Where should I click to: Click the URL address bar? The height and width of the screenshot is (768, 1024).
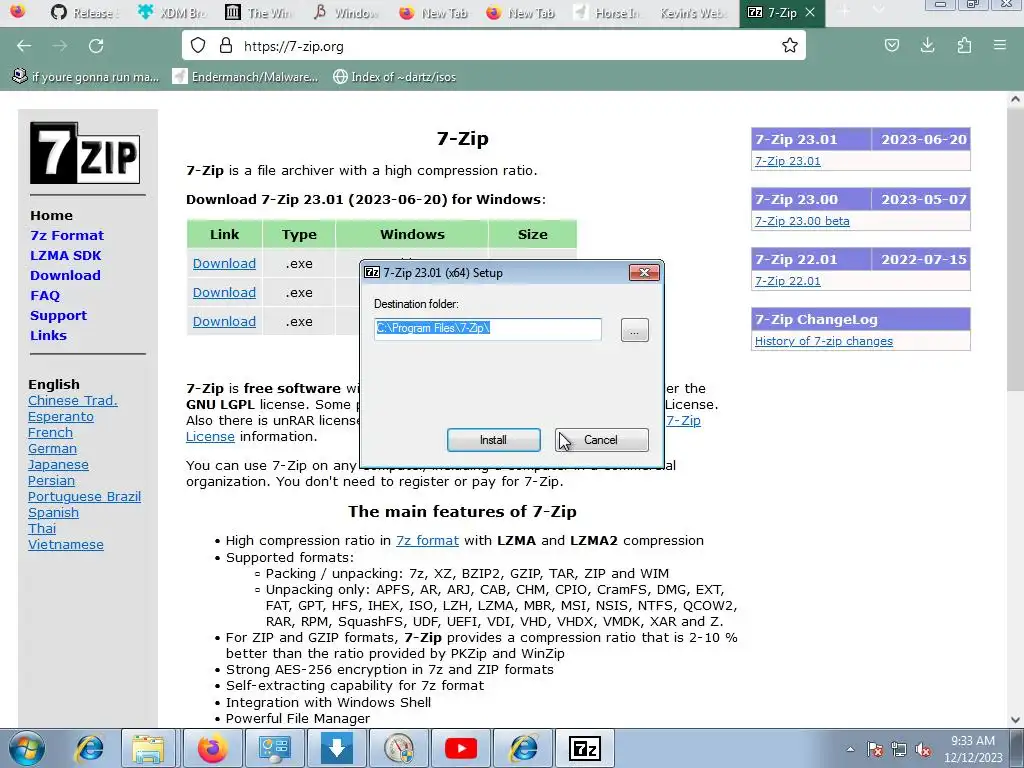493,46
